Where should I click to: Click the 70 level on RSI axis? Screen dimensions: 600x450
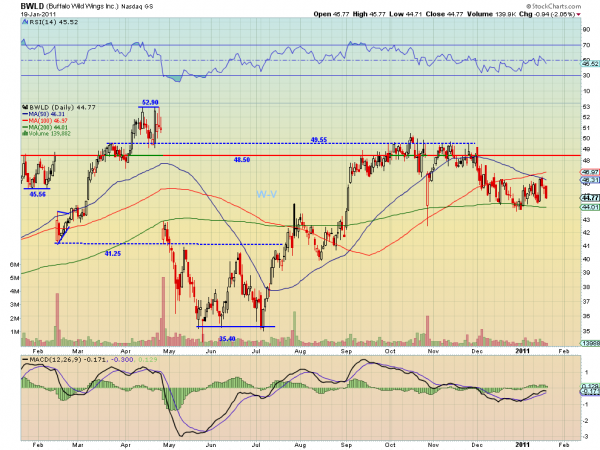[x=586, y=45]
